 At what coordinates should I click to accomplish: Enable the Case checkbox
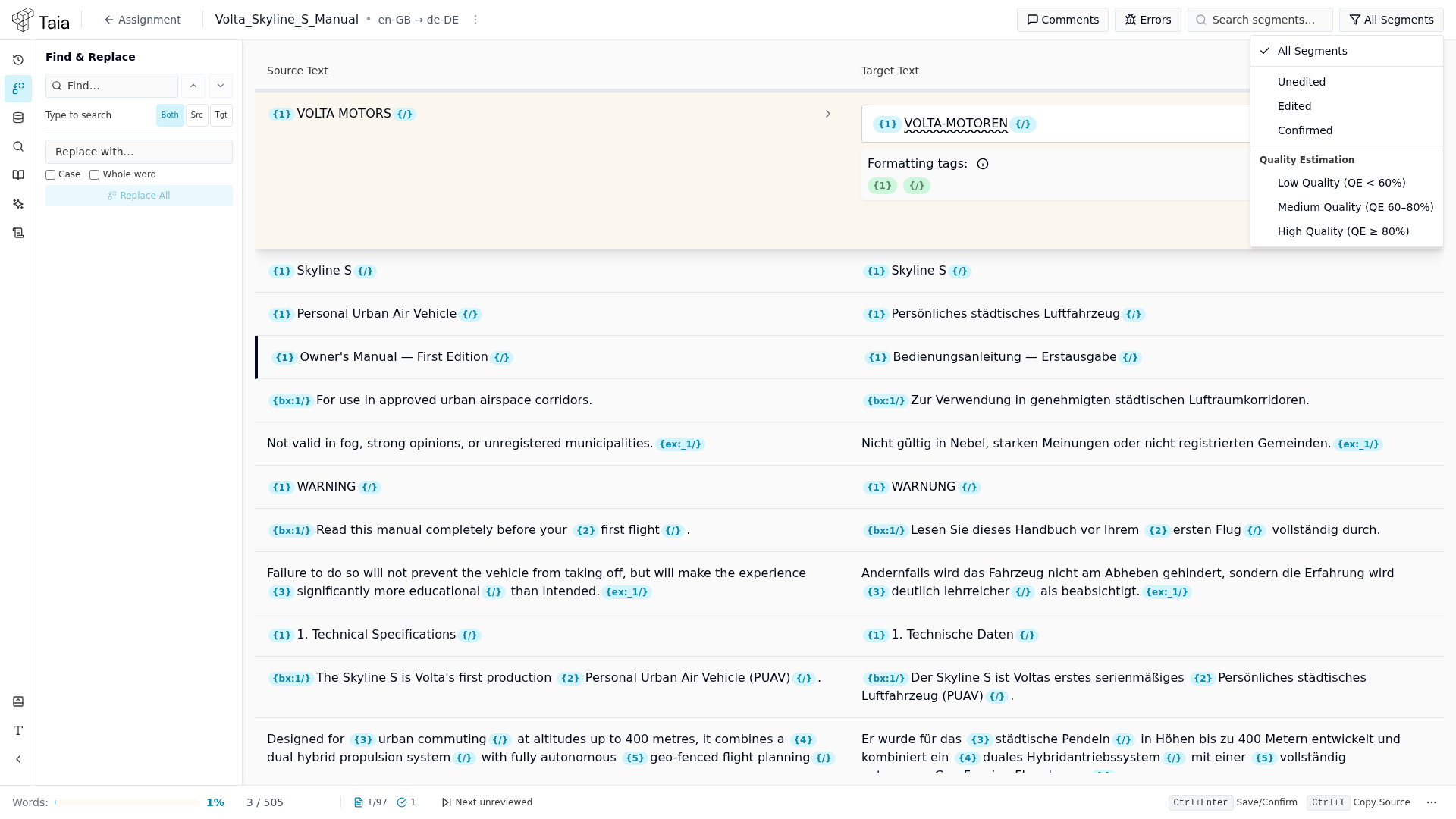point(51,175)
